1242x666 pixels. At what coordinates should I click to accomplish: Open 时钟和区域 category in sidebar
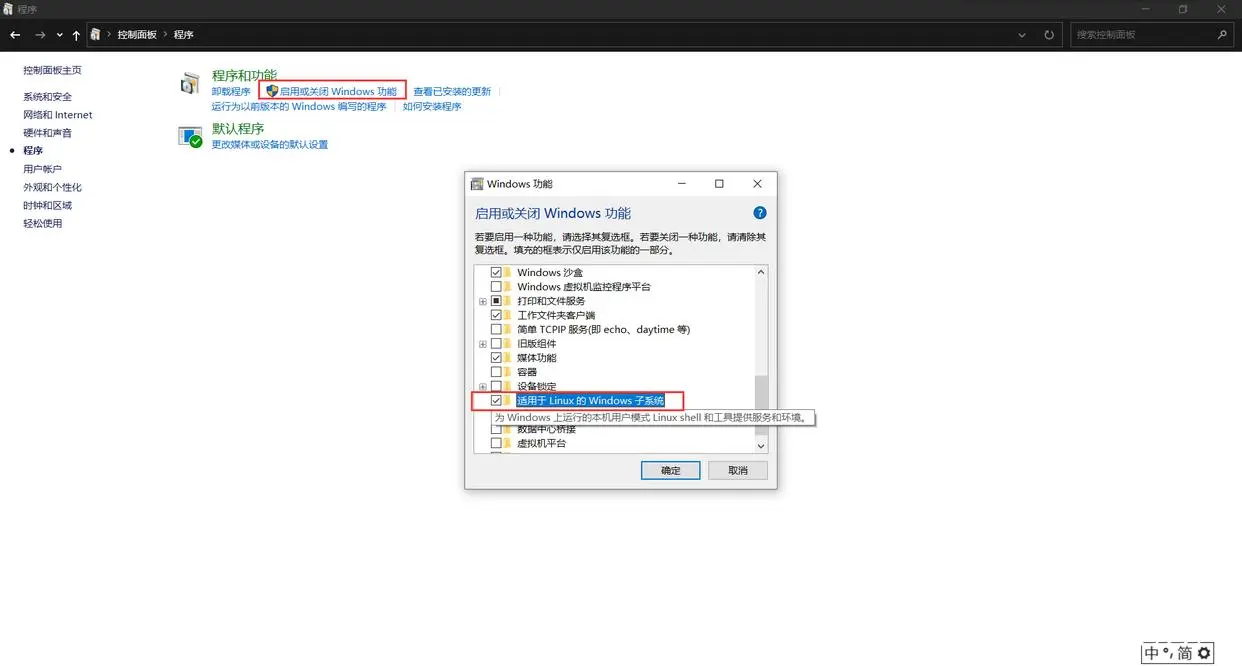(x=47, y=205)
